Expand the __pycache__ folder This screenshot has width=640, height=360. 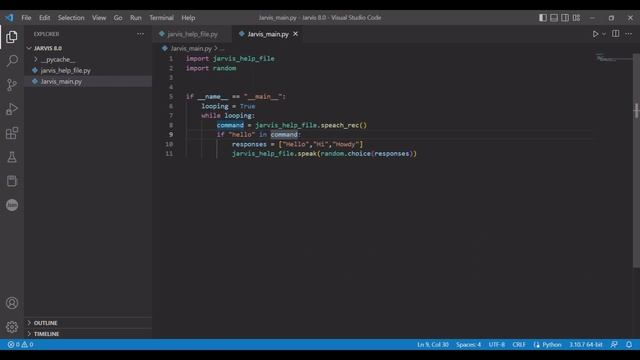point(88,59)
